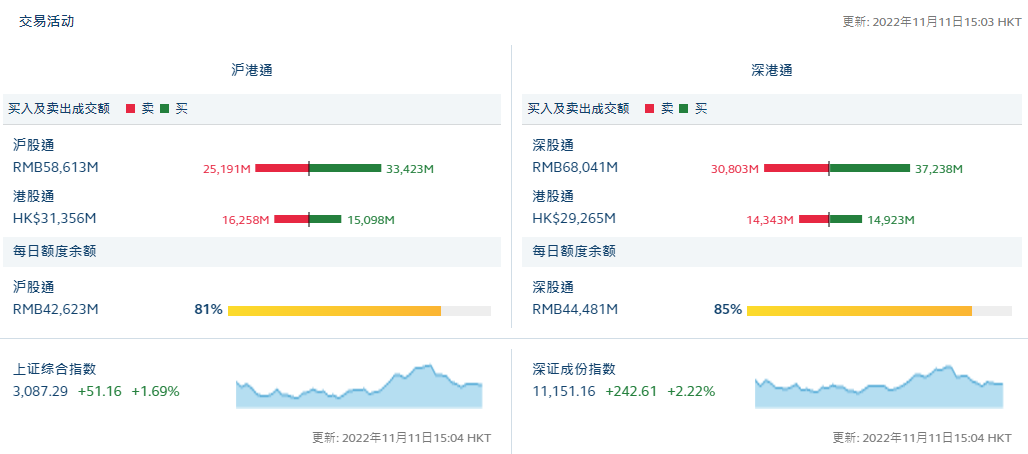
Task: Click the RMB58,613M 沪股通 turnover figure
Action: [56, 167]
